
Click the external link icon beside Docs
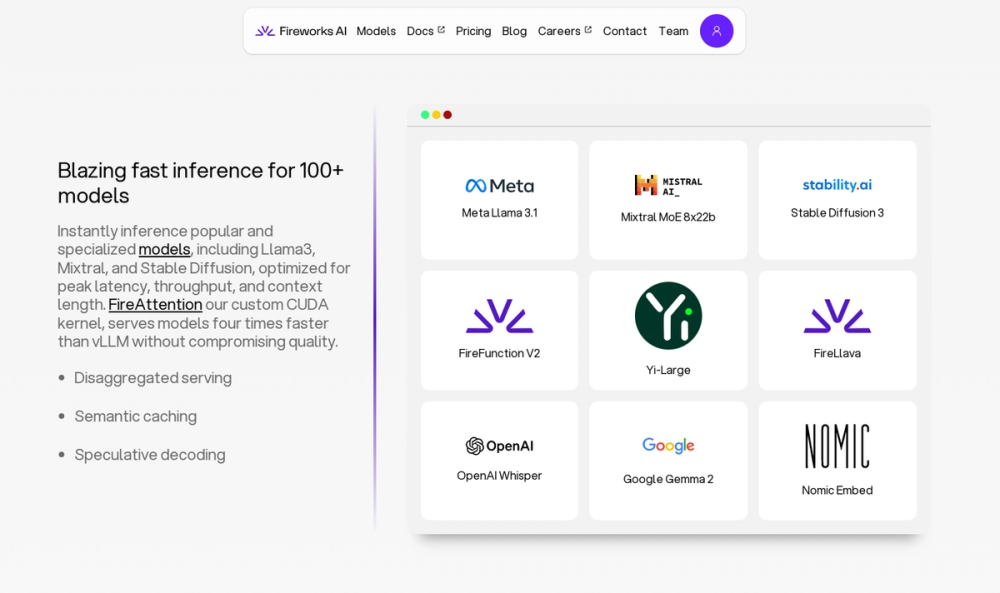pyautogui.click(x=441, y=29)
